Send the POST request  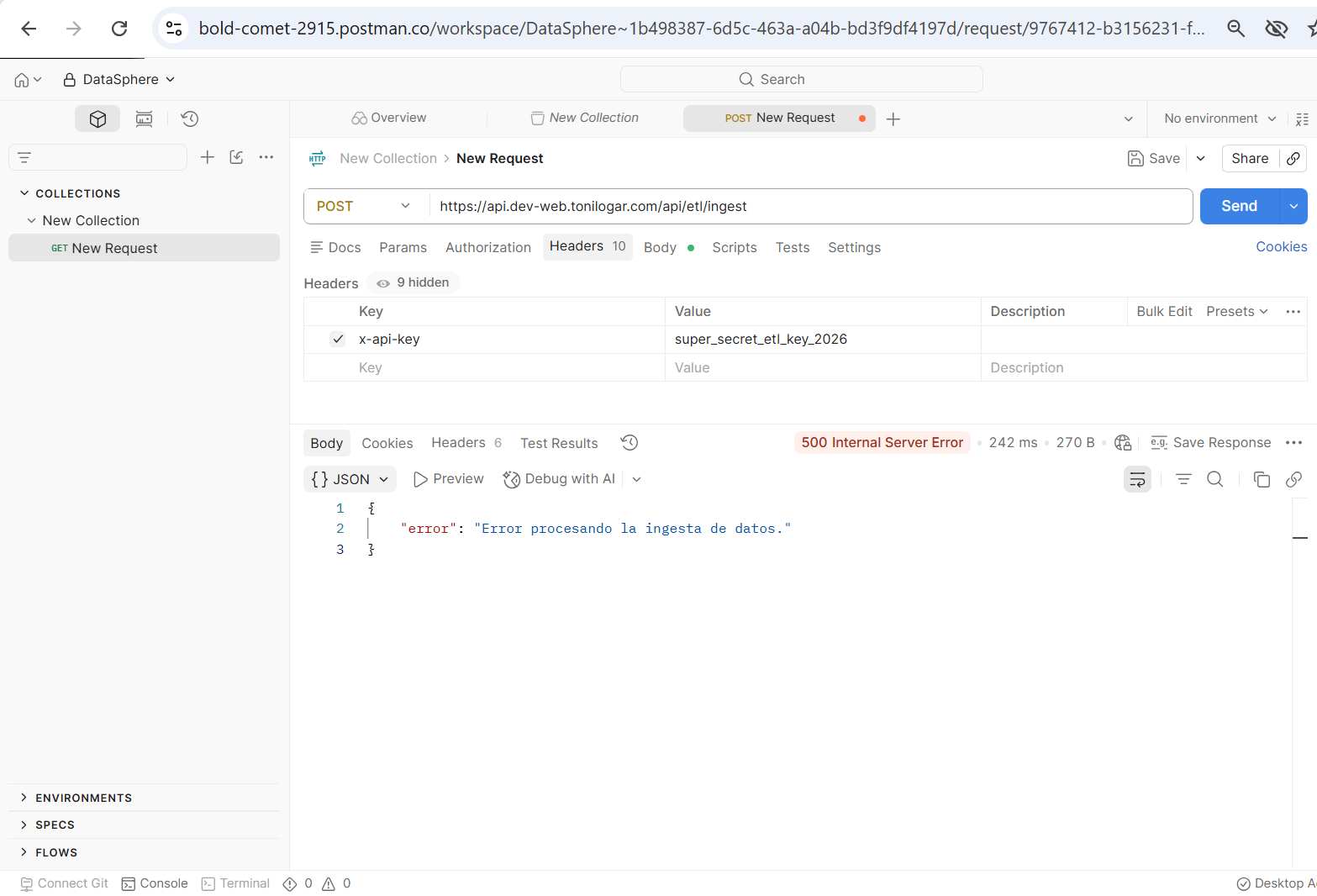click(1239, 207)
